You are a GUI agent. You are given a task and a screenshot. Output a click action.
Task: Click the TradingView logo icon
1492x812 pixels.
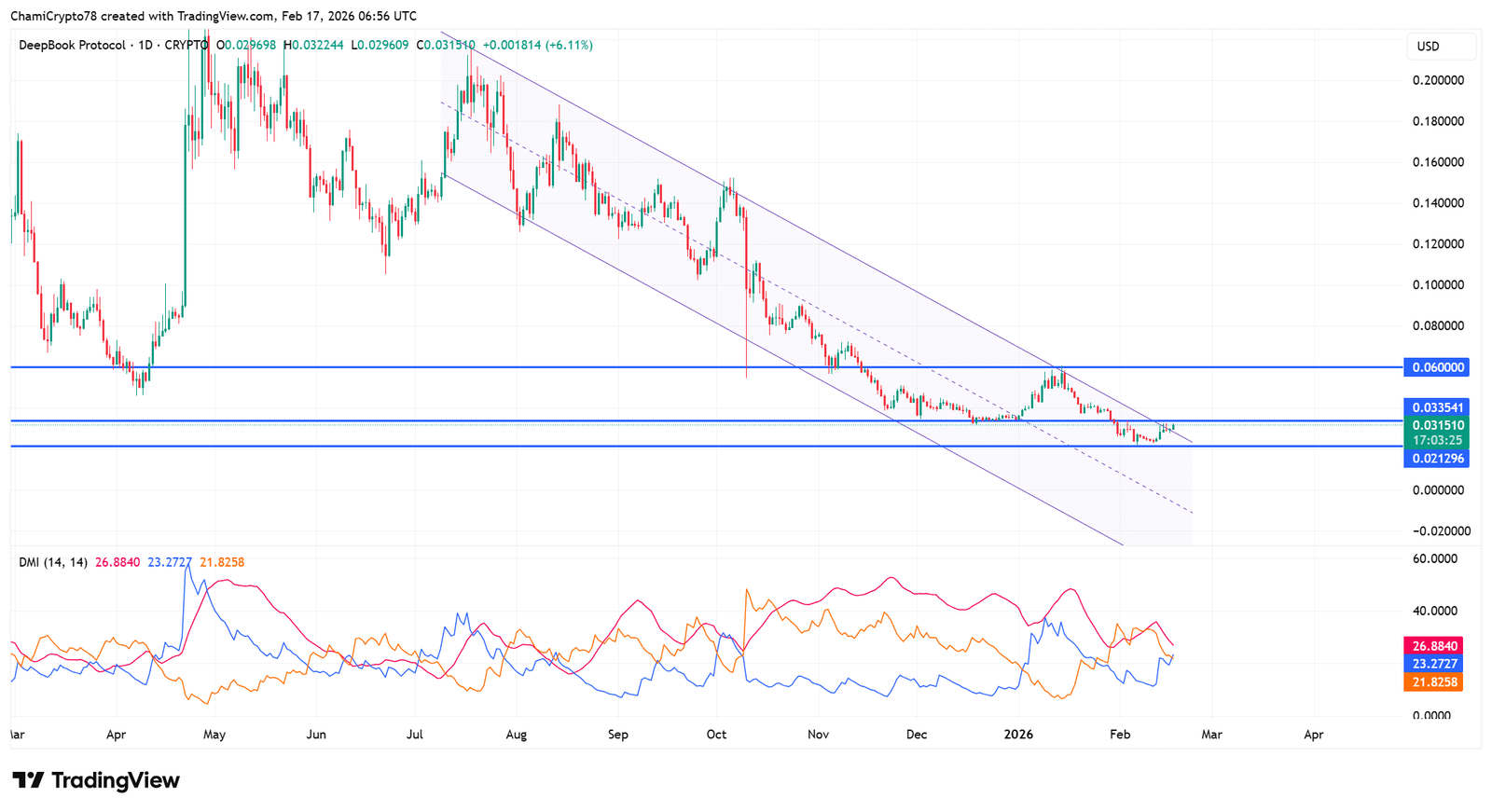tap(28, 780)
